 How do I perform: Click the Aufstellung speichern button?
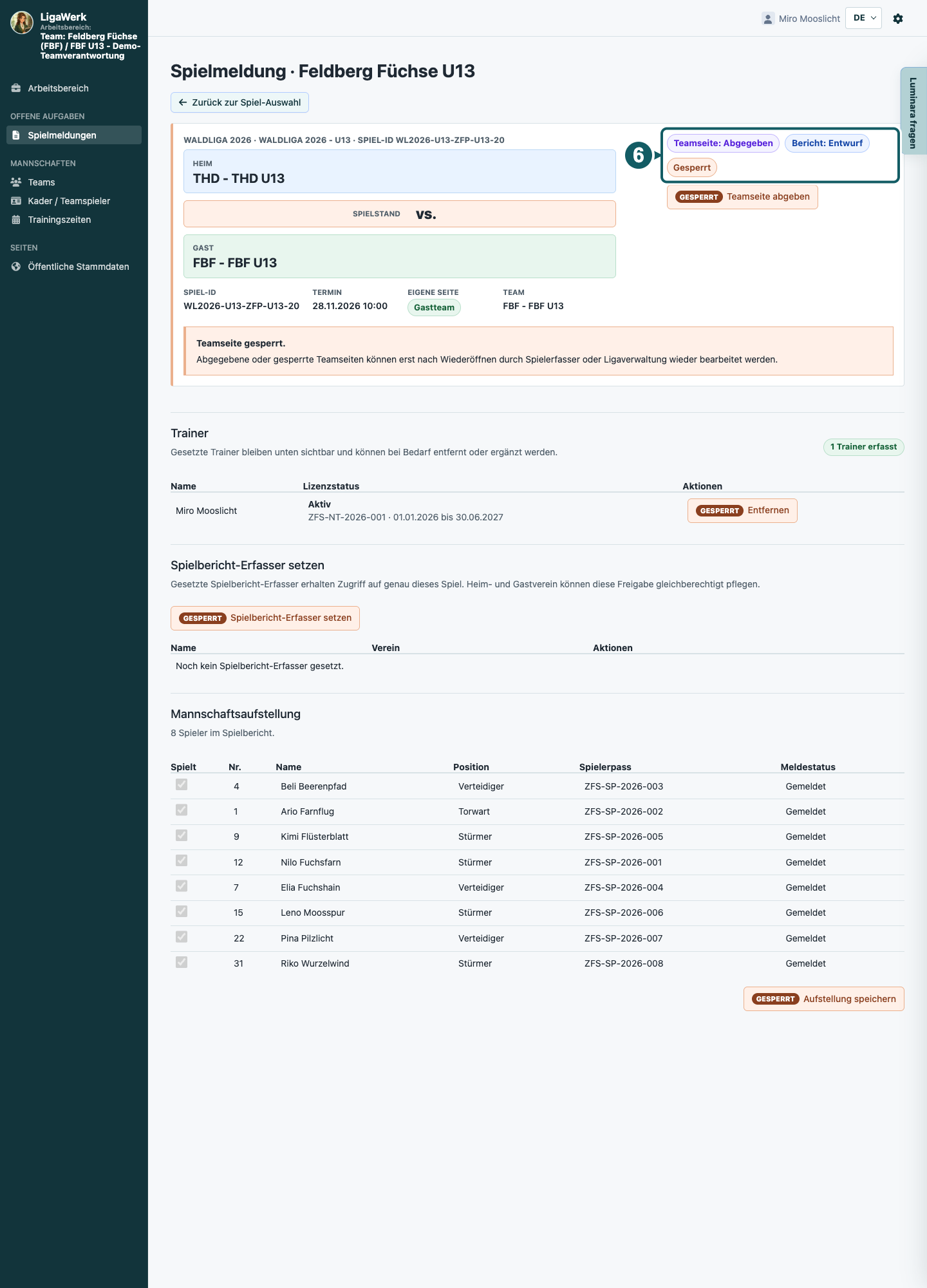pos(824,999)
